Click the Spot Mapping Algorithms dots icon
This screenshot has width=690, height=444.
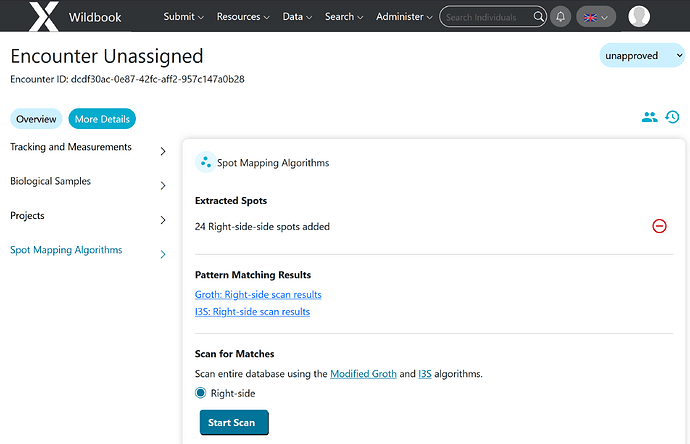pos(206,162)
